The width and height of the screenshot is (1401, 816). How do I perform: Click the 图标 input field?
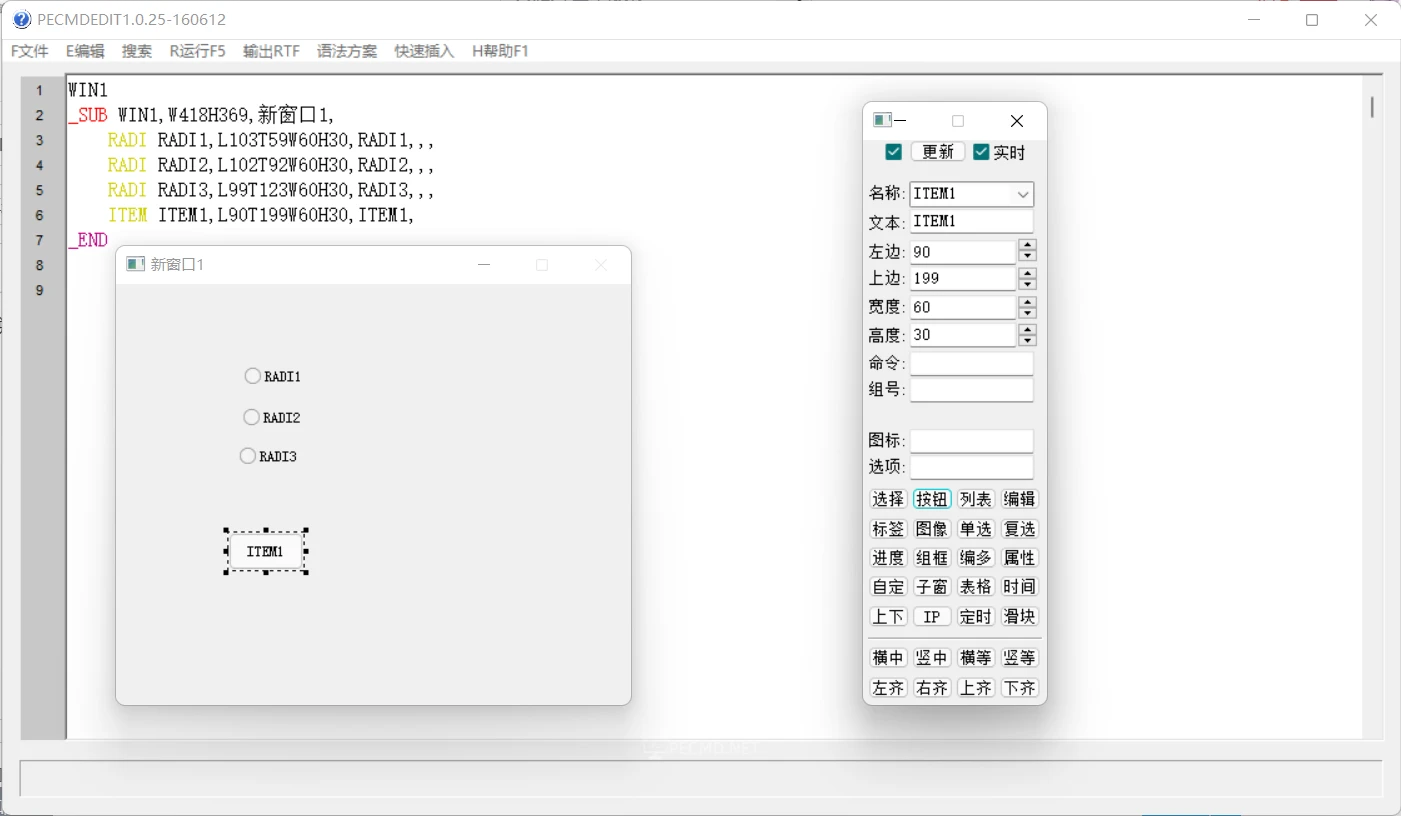click(972, 441)
